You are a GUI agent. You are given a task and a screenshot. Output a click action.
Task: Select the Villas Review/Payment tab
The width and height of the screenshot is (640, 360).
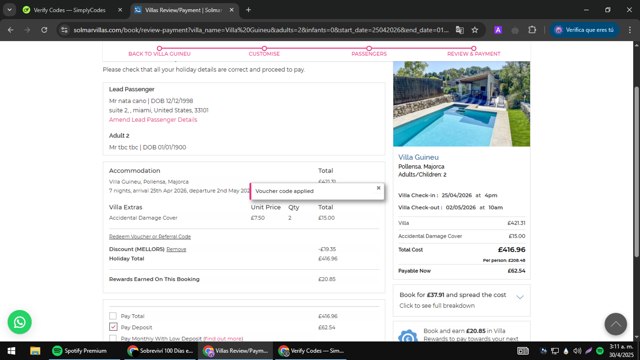184,10
